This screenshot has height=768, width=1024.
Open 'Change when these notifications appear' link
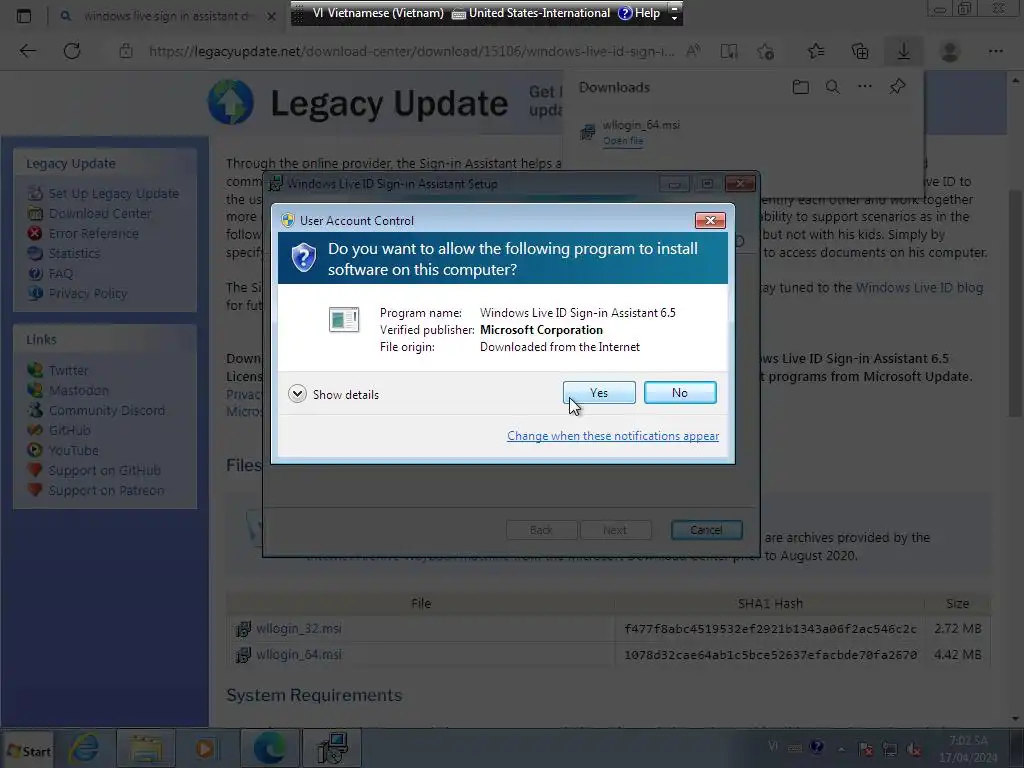613,436
